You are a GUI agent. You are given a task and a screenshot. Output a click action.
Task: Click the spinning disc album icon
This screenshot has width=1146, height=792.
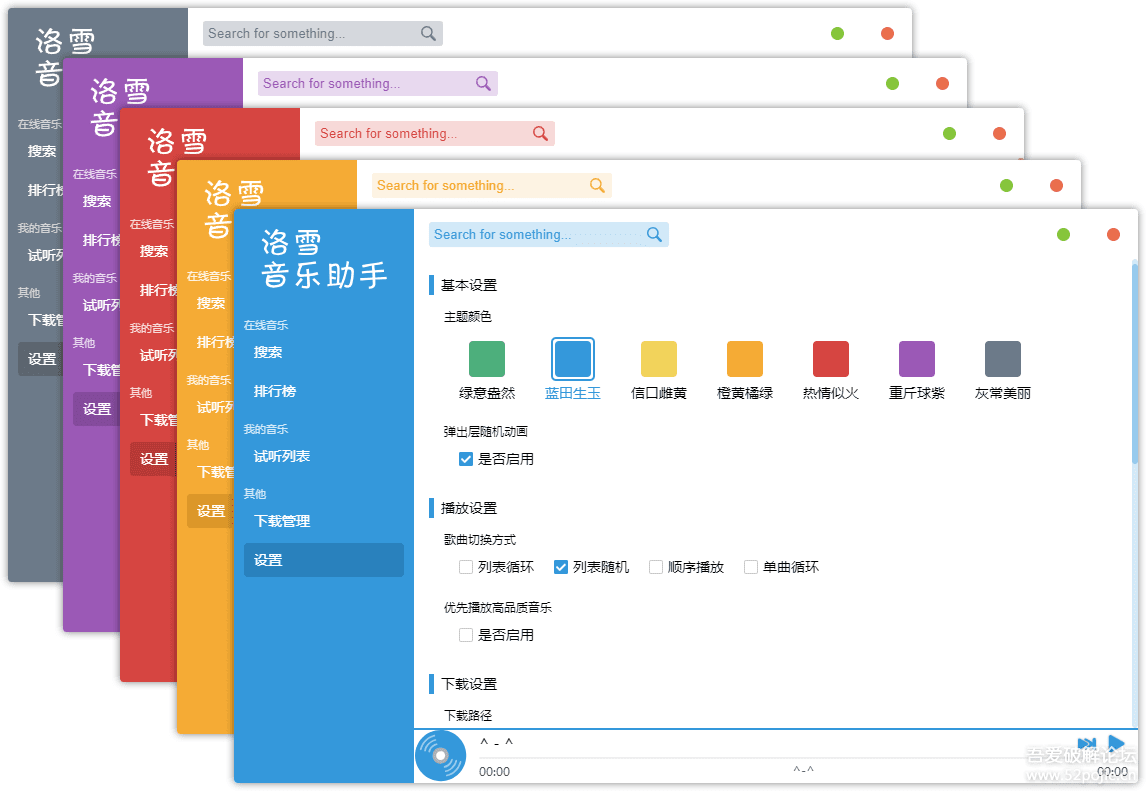point(440,756)
